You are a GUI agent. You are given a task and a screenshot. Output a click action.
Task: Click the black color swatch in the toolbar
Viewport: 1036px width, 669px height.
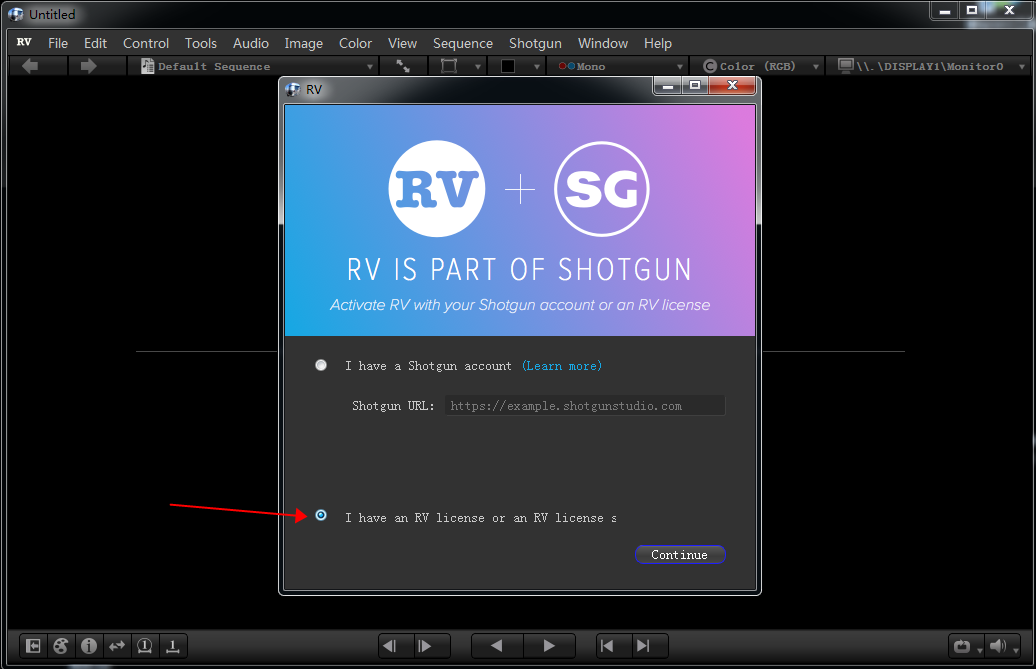pyautogui.click(x=509, y=64)
